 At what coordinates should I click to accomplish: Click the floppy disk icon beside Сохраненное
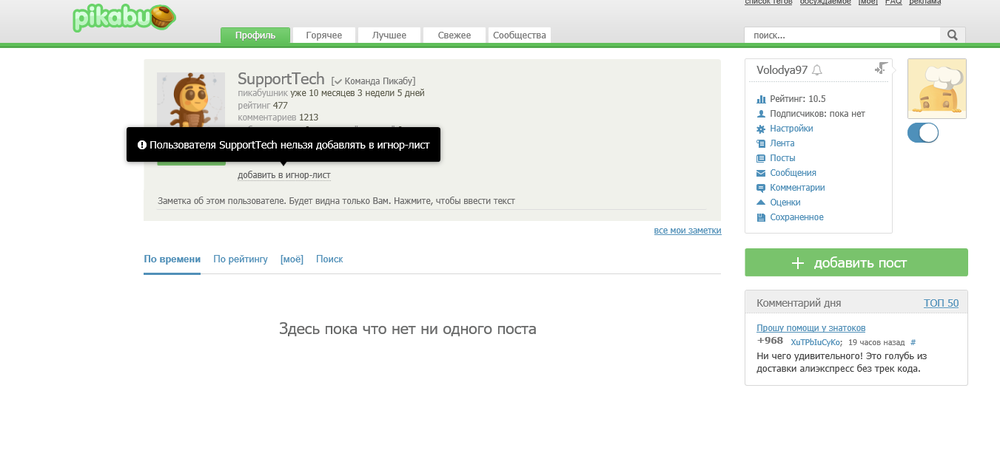click(x=760, y=217)
